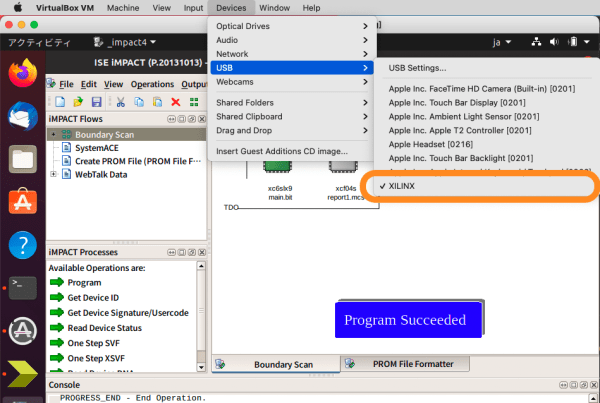Screen dimensions: 600x403
Task: Expand the Shared Clipboard submenu
Action: (x=292, y=116)
